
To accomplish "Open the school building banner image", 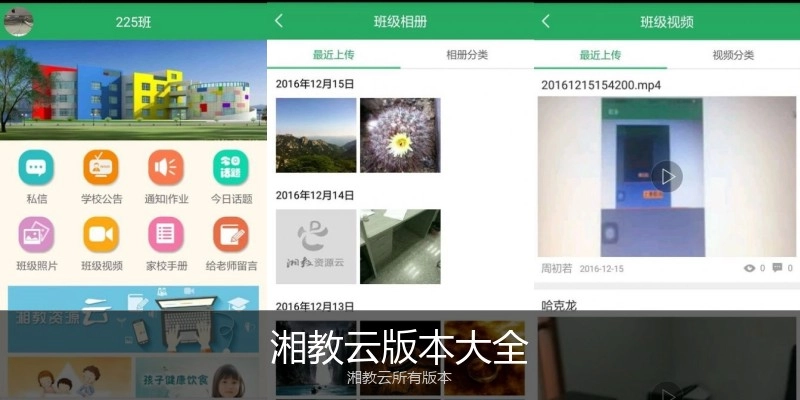I will (133, 90).
